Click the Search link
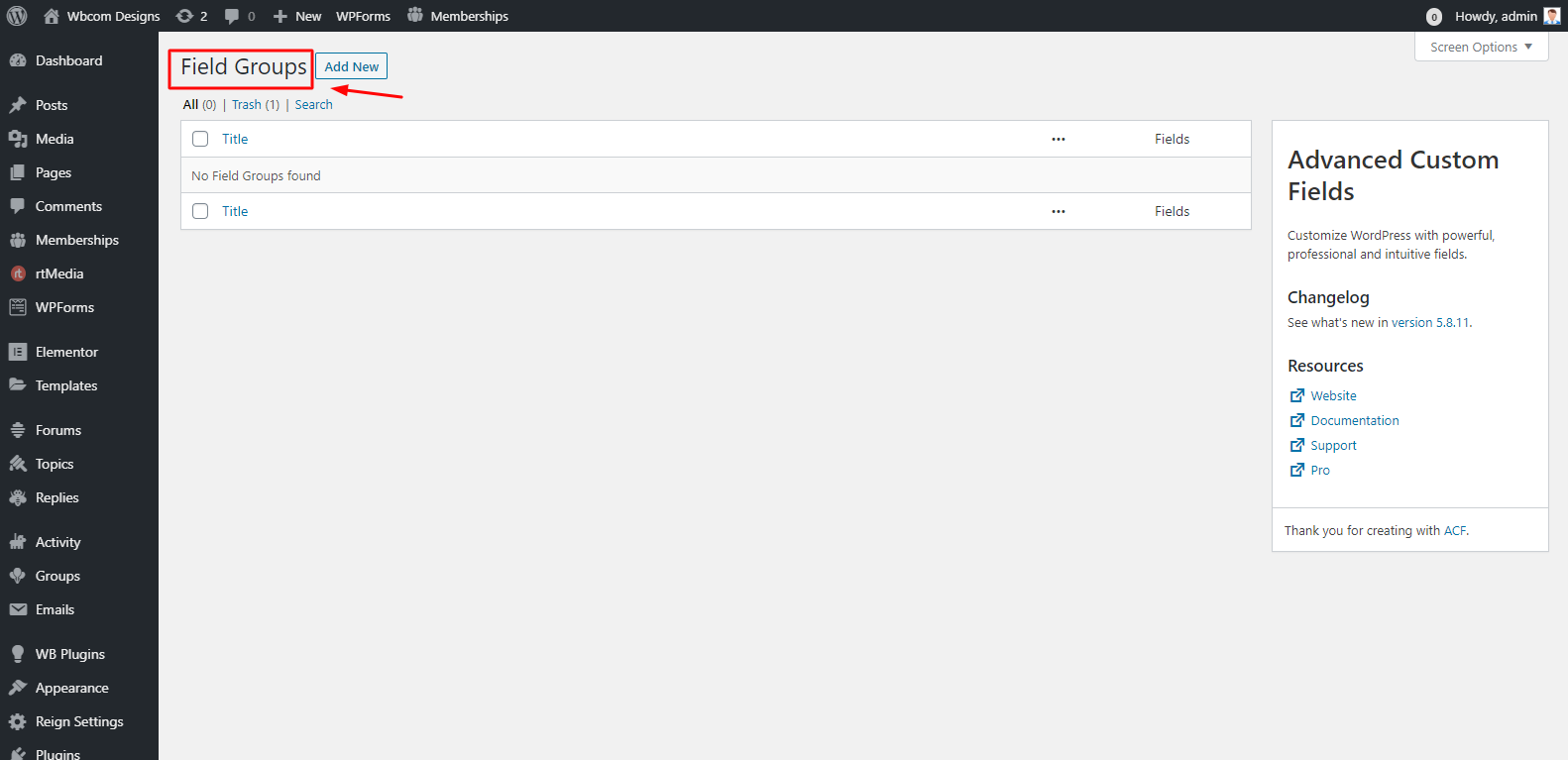The width and height of the screenshot is (1568, 760). point(313,104)
